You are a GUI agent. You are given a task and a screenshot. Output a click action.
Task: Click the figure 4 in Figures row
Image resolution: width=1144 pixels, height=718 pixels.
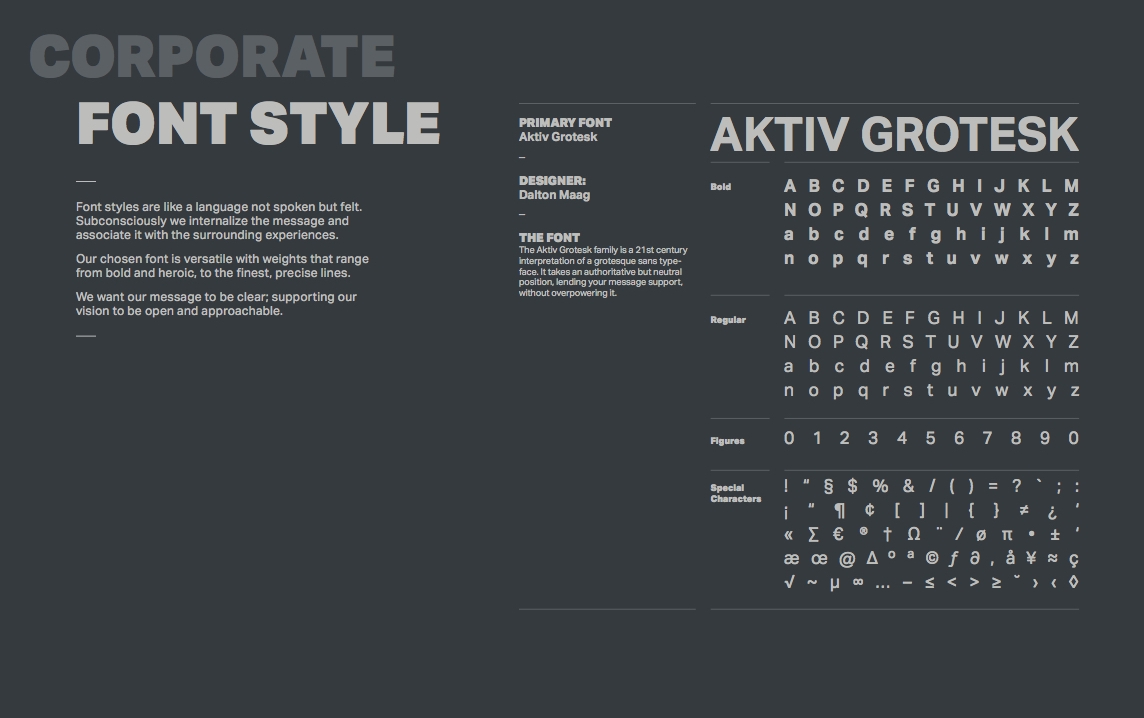pos(902,438)
